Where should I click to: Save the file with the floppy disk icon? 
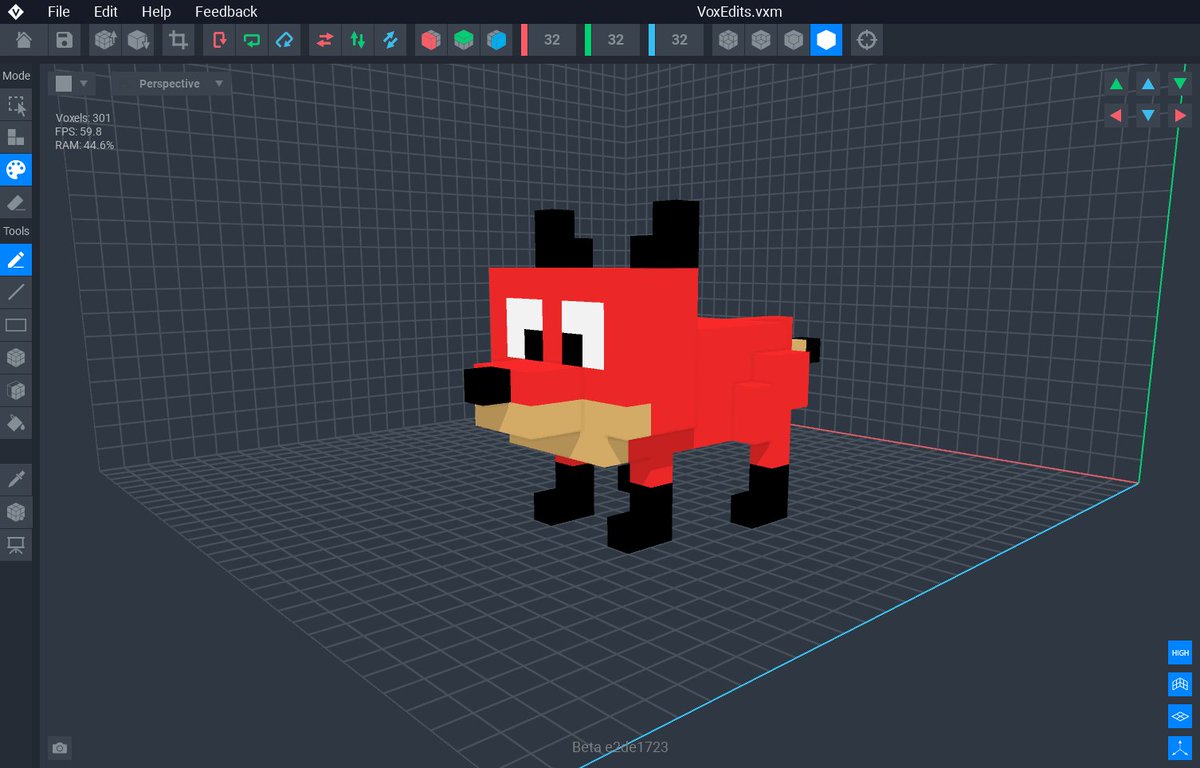point(64,41)
